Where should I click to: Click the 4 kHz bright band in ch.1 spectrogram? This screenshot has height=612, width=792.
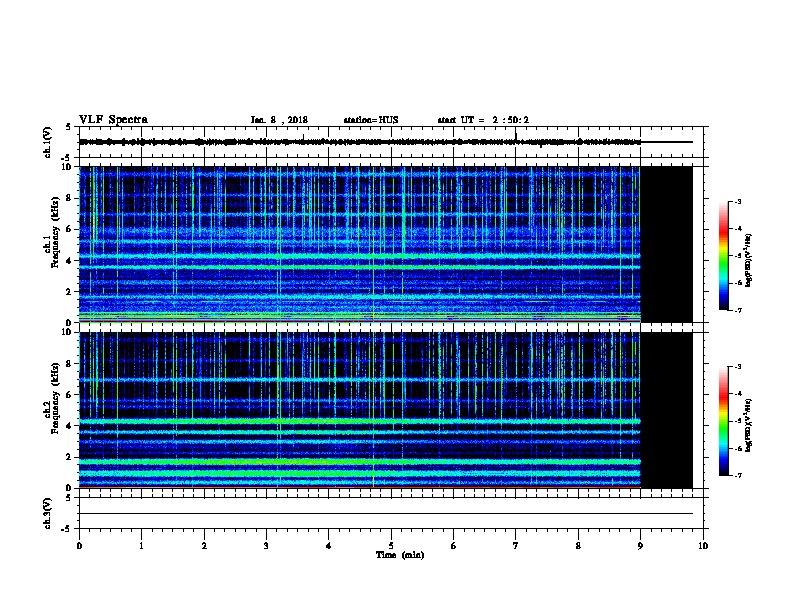click(x=360, y=256)
